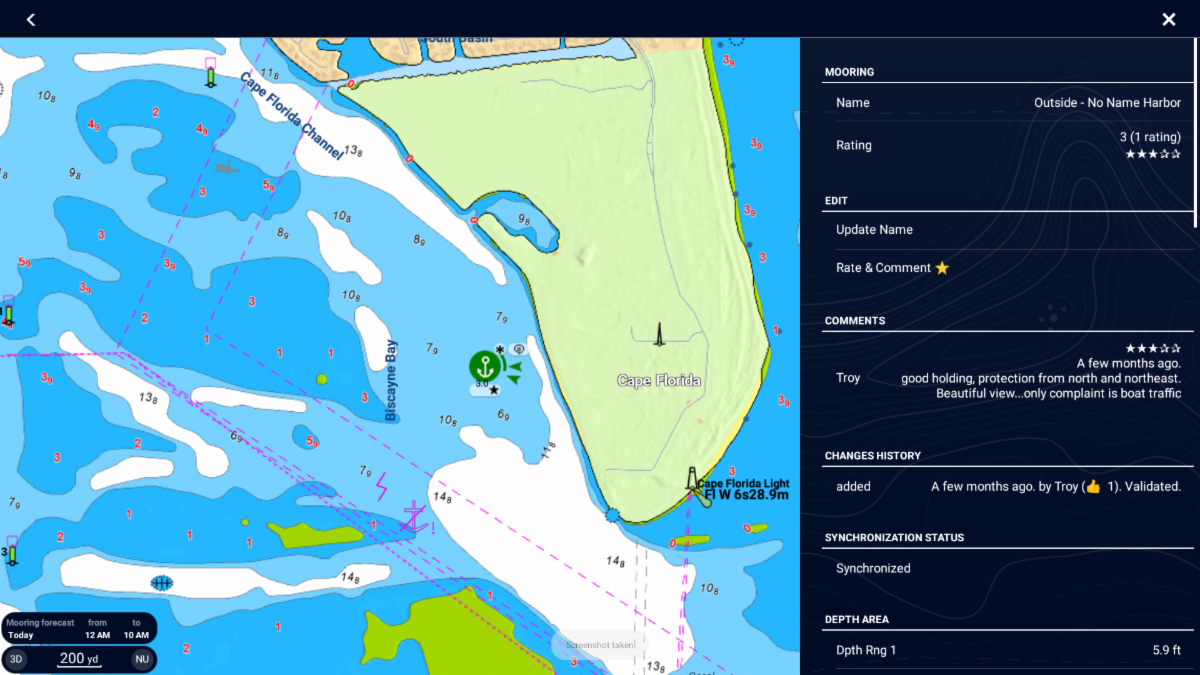
Task: Click the thumbs-up icon in changes history
Action: click(1093, 487)
